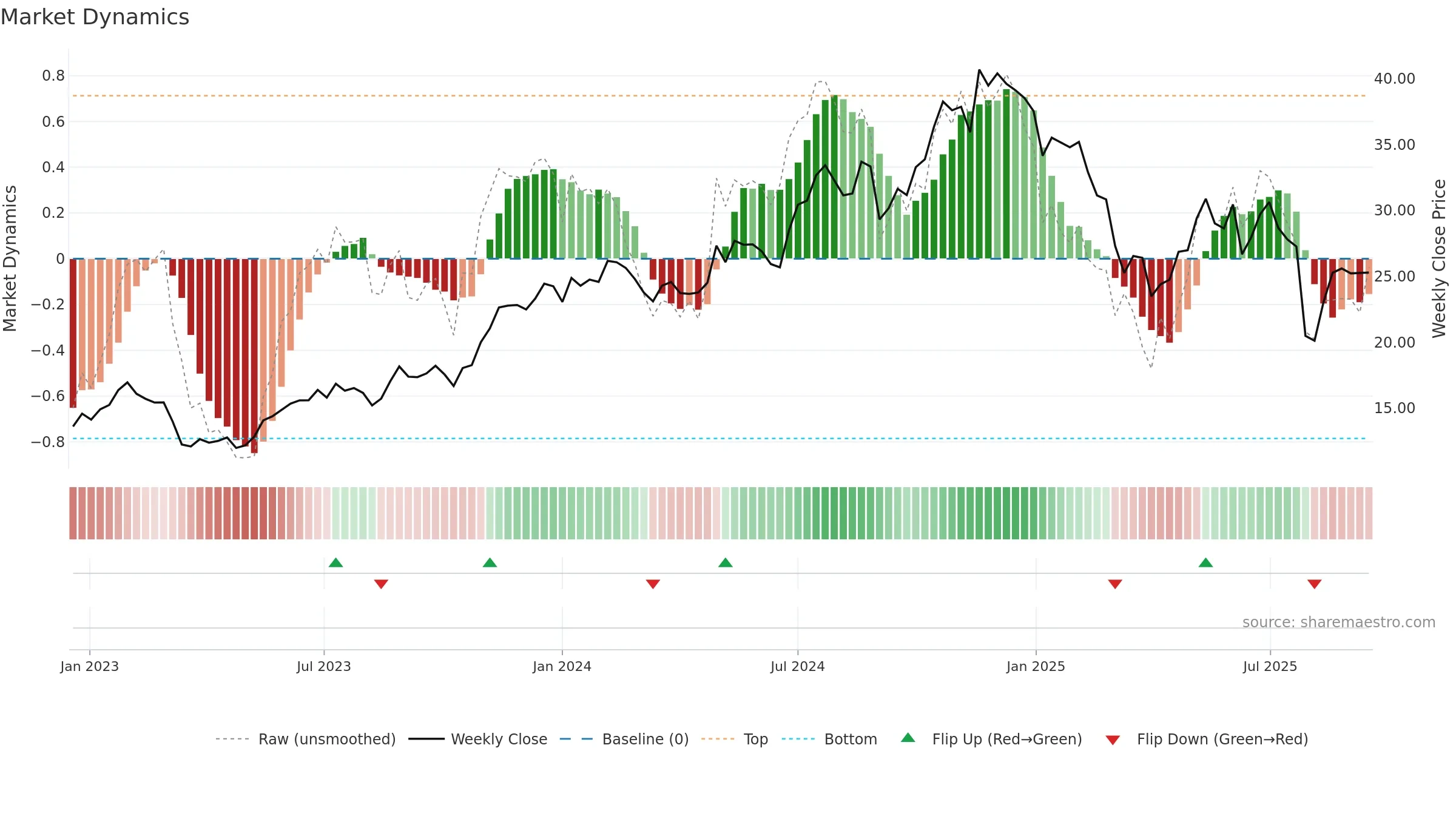The width and height of the screenshot is (1456, 819).
Task: Click the green flip-up triangle before Jul 2025
Action: (1205, 562)
